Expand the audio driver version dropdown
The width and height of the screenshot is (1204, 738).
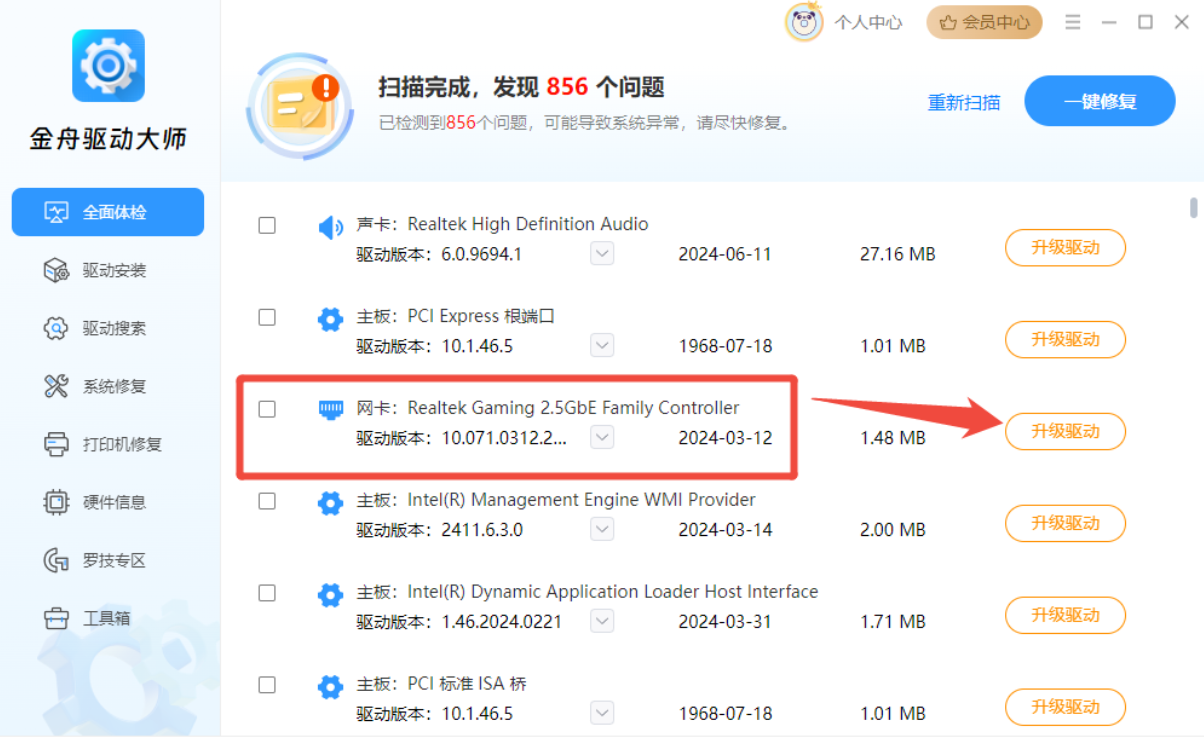602,253
